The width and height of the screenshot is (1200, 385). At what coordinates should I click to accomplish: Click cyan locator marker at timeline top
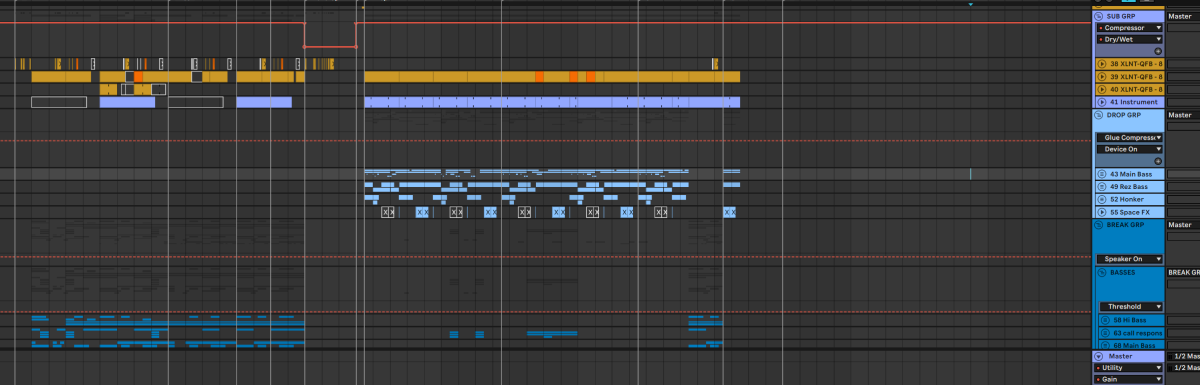pyautogui.click(x=970, y=4)
